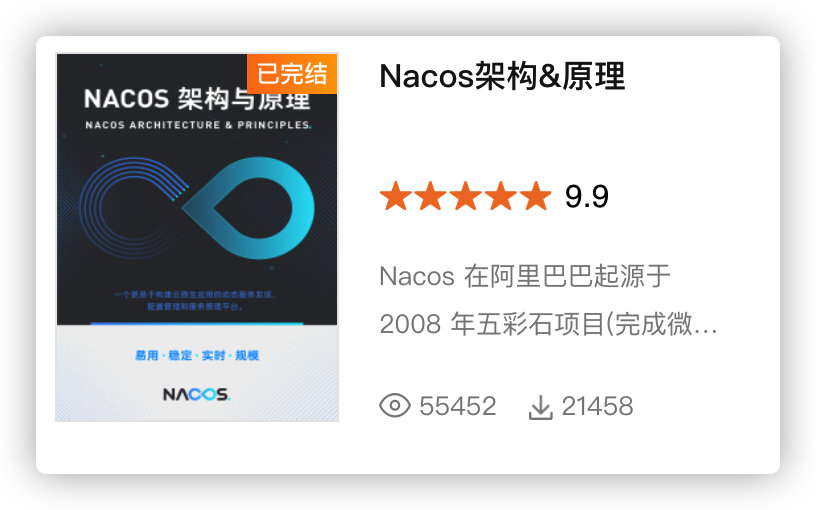
Task: Open the Nacos book description text
Action: pyautogui.click(x=549, y=300)
